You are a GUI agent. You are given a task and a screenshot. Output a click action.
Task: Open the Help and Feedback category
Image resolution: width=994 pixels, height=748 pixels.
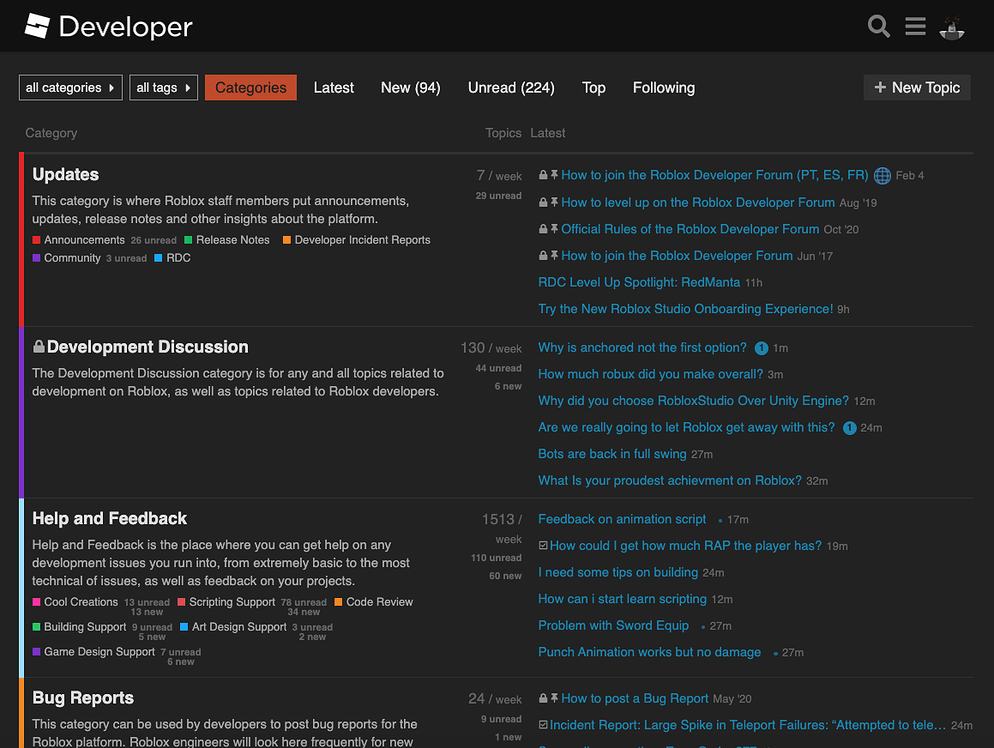pos(110,519)
